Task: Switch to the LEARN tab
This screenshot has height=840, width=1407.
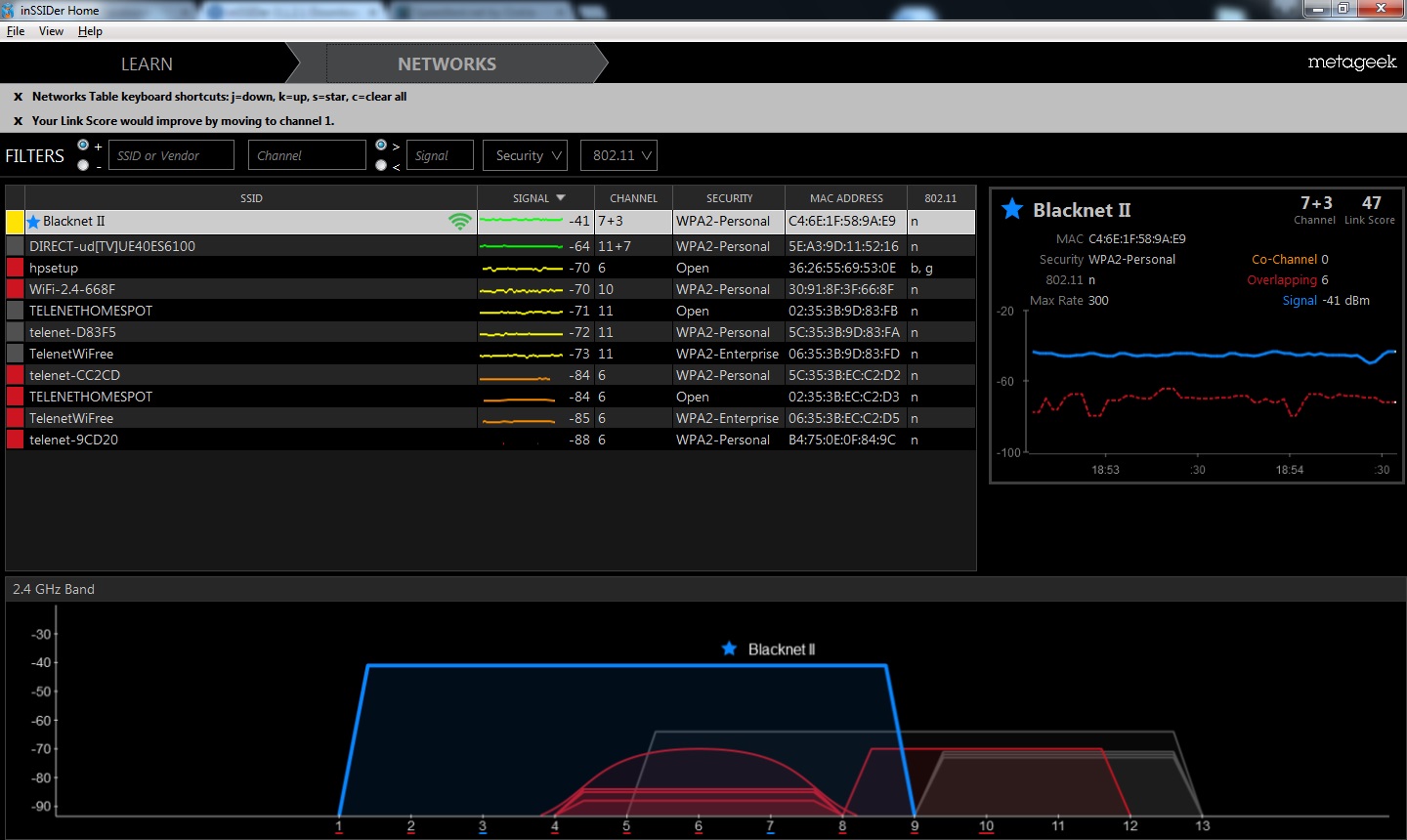Action: coord(147,63)
